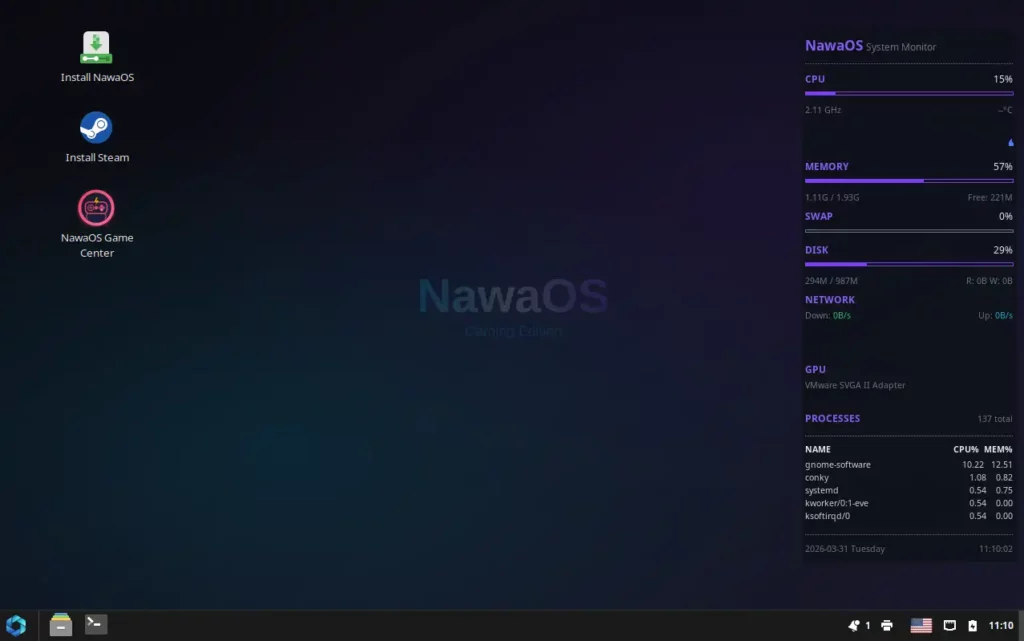Click the CPU usage progress bar

[x=909, y=92]
